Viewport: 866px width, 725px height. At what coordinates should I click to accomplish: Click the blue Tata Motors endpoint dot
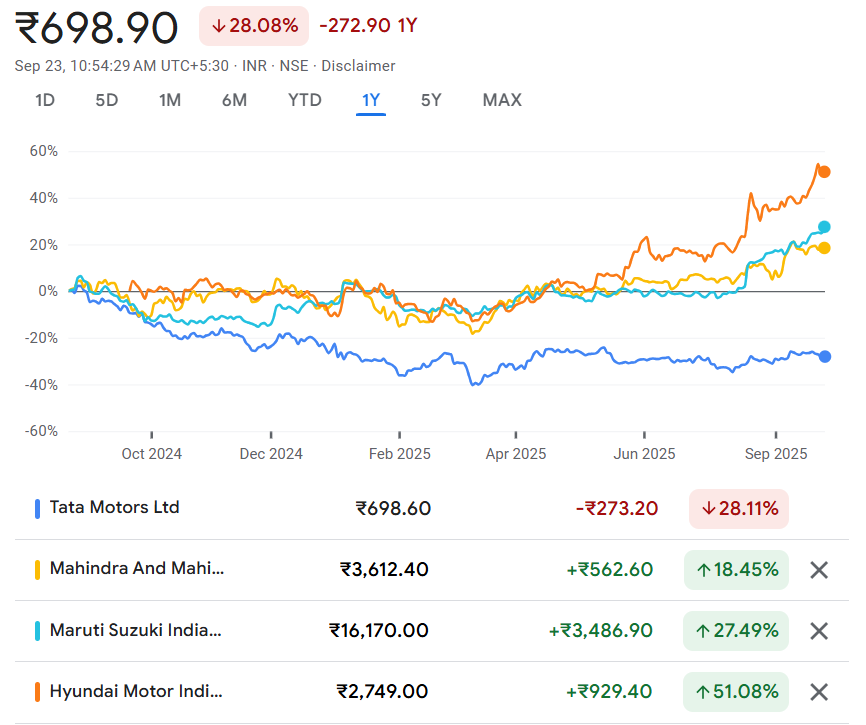click(824, 357)
